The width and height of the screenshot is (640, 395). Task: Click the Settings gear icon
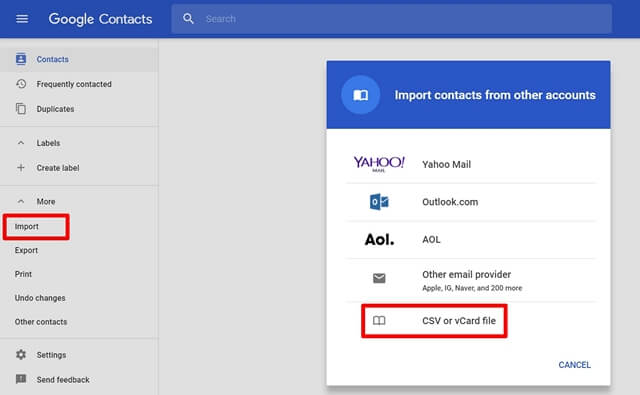tap(21, 355)
